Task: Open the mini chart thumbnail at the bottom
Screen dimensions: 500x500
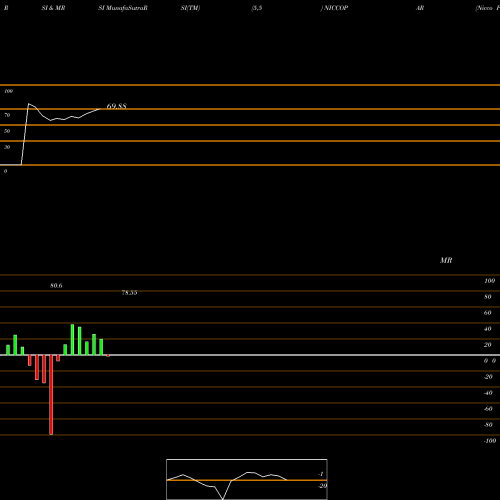Action: tap(247, 479)
